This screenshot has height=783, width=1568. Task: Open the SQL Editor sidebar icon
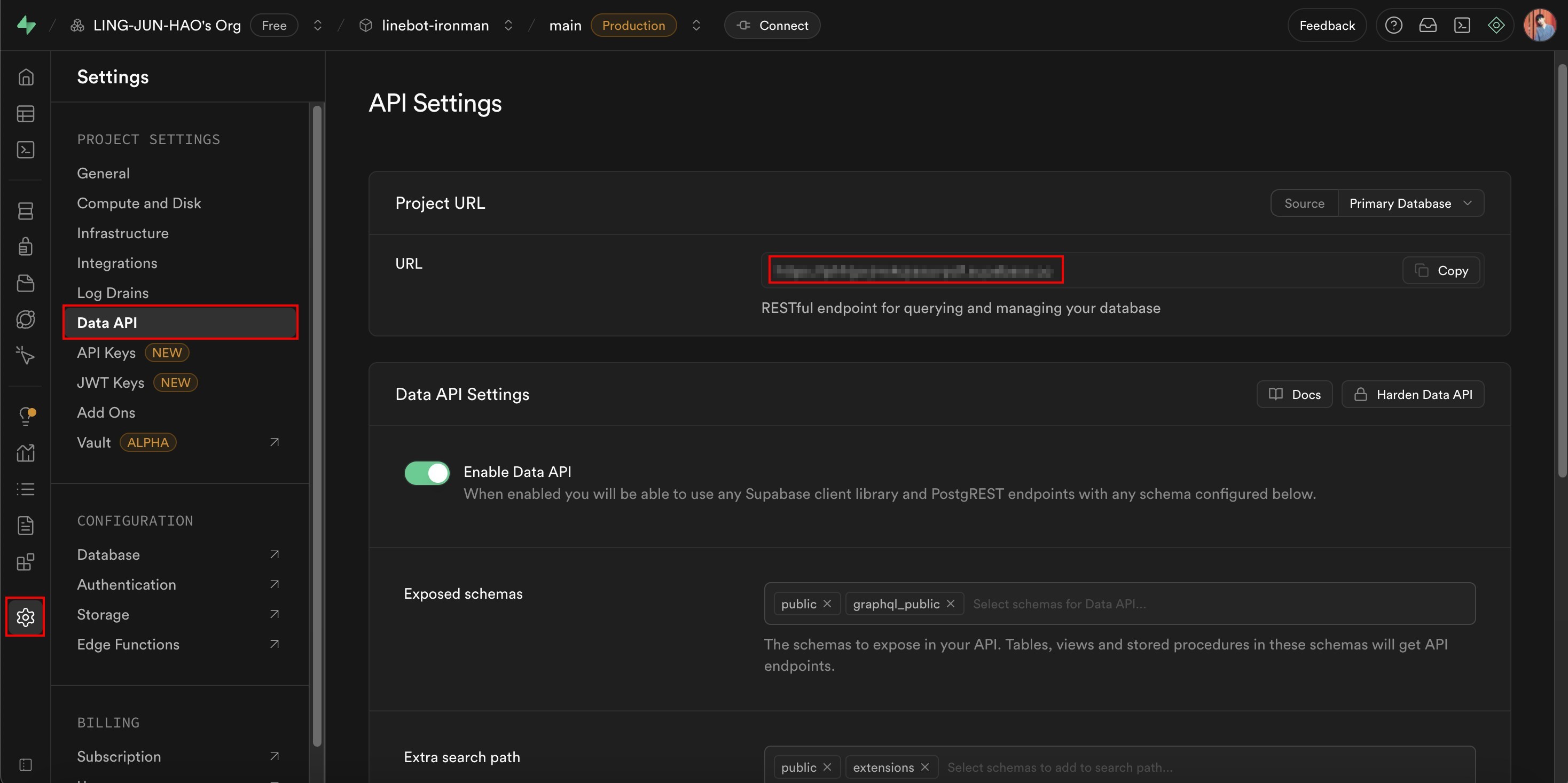tap(26, 150)
